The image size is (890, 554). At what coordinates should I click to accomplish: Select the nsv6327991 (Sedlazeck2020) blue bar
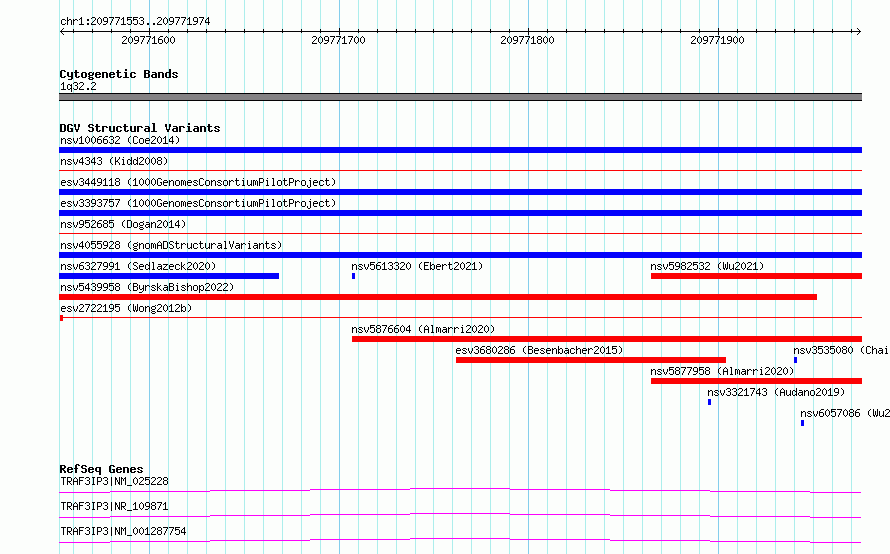[x=169, y=276]
